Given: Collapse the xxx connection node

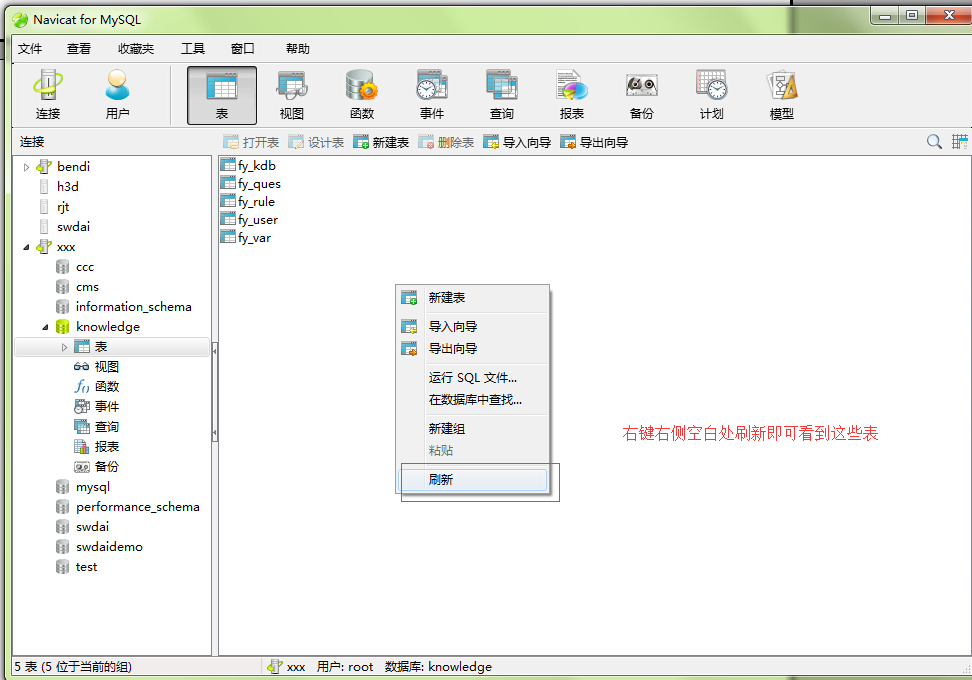Looking at the screenshot, I should tap(26, 247).
